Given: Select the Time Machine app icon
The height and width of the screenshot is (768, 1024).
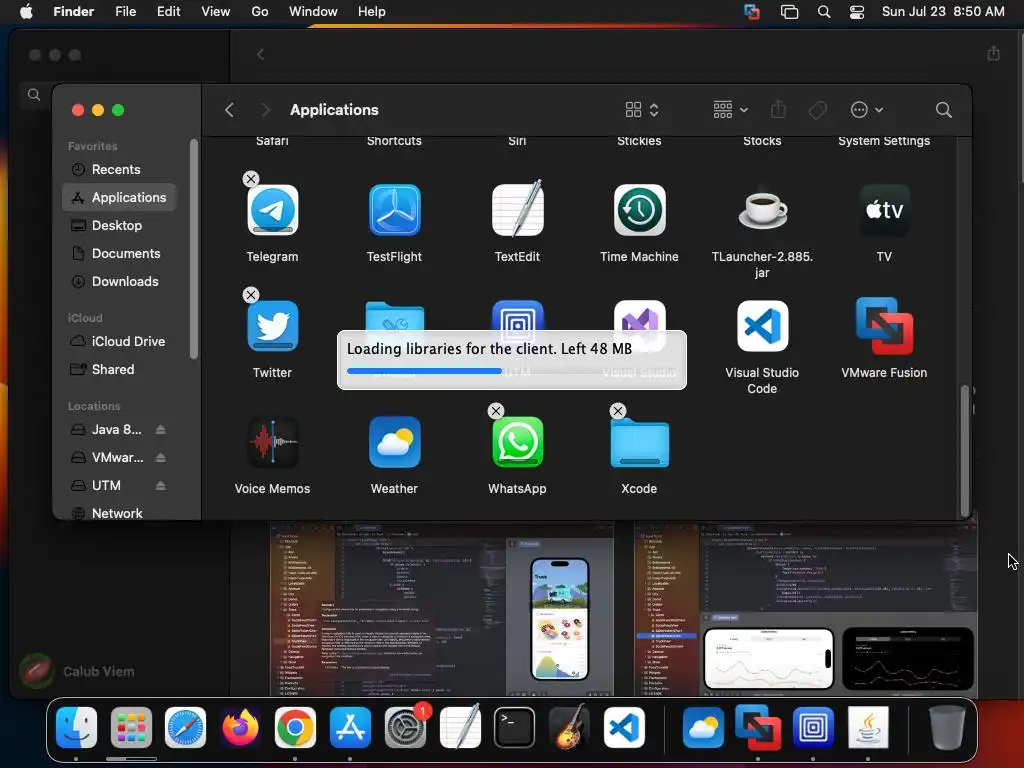Looking at the screenshot, I should (x=639, y=210).
